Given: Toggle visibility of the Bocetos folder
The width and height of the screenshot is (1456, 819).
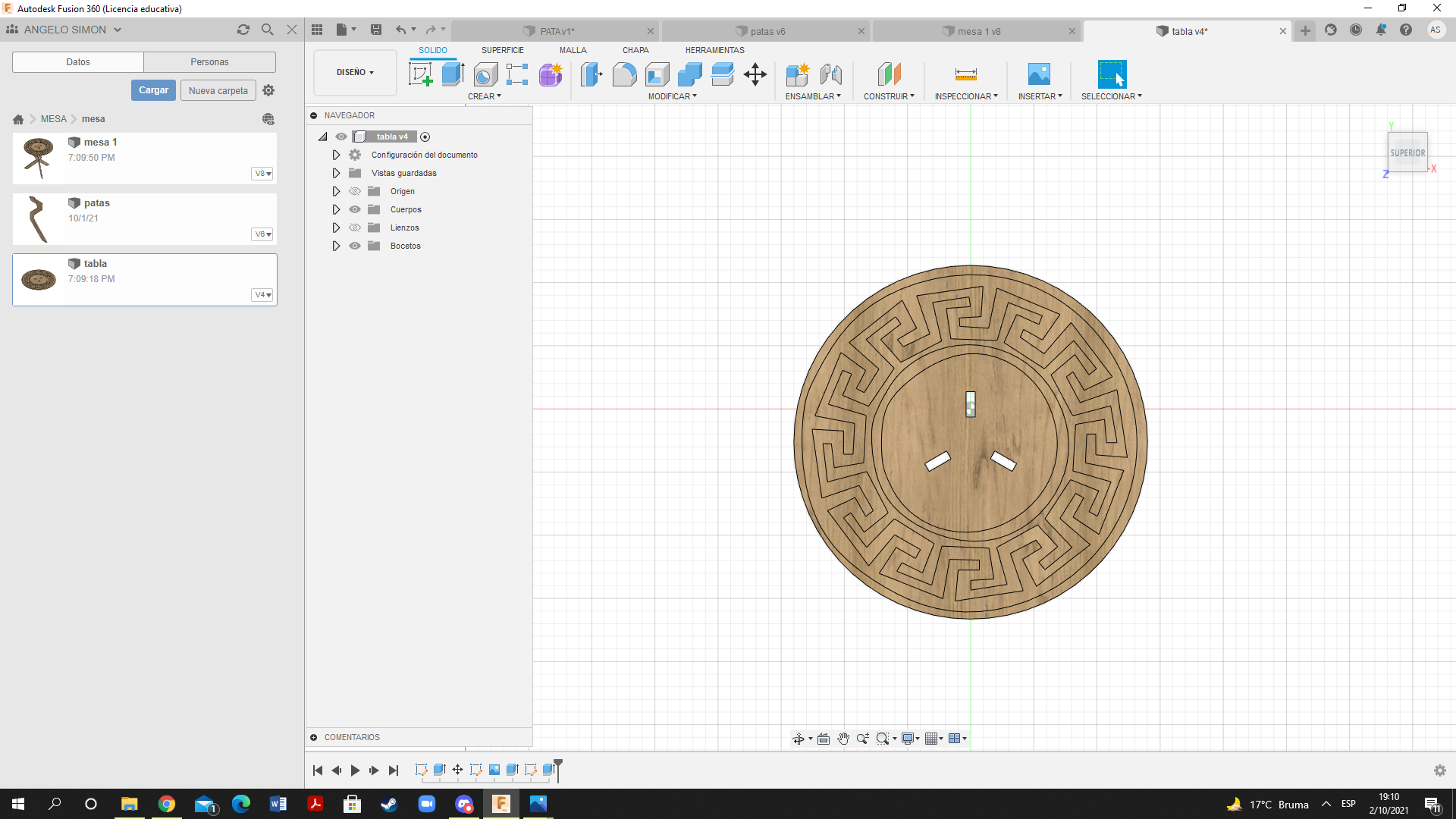Looking at the screenshot, I should (x=355, y=246).
